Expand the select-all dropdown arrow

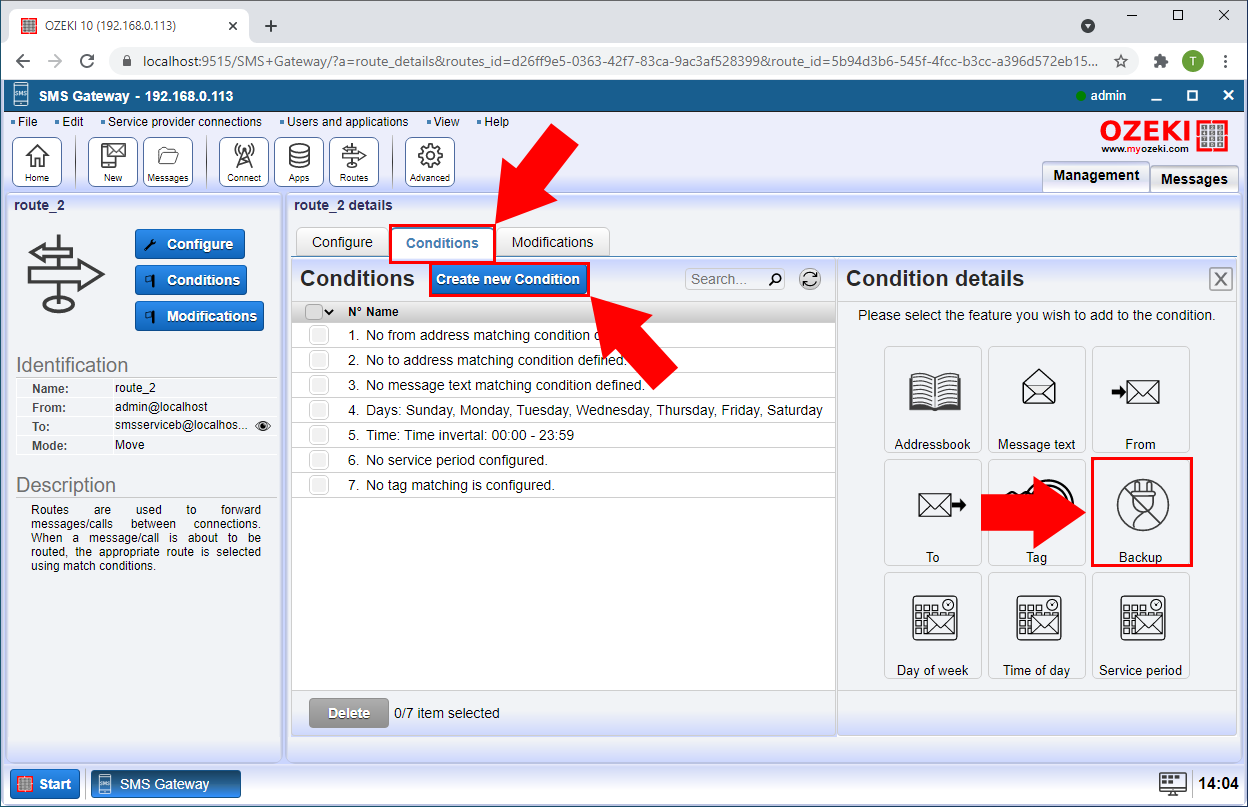click(330, 312)
